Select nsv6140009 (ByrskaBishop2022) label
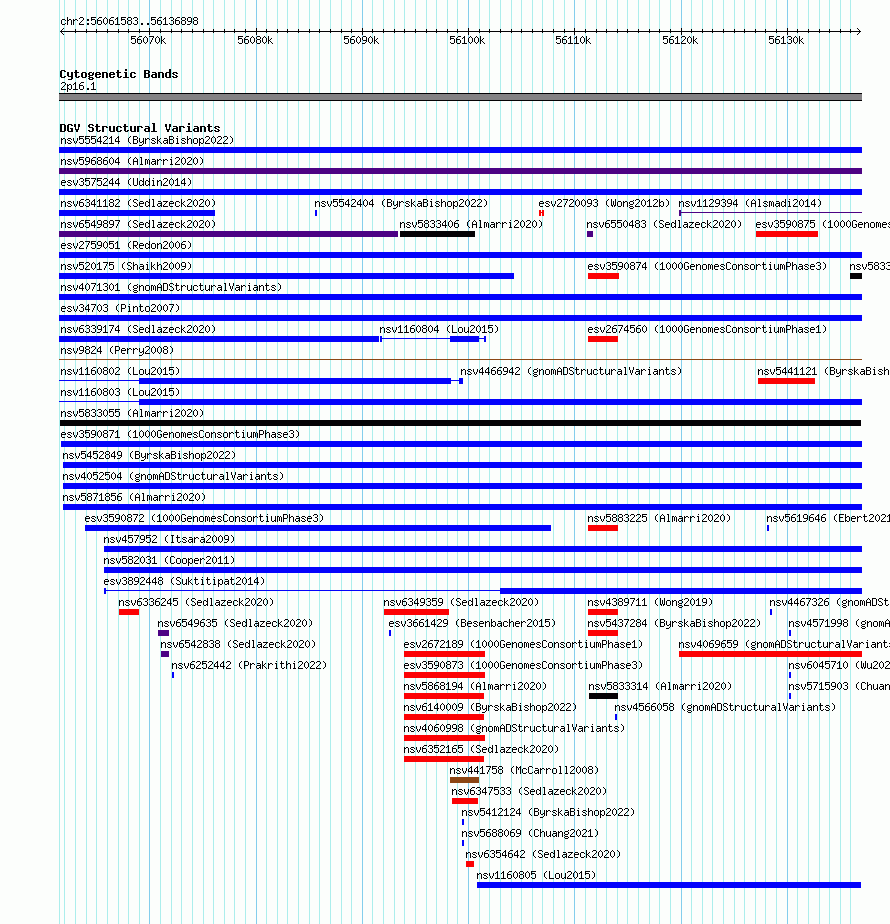This screenshot has width=890, height=924. tap(490, 708)
